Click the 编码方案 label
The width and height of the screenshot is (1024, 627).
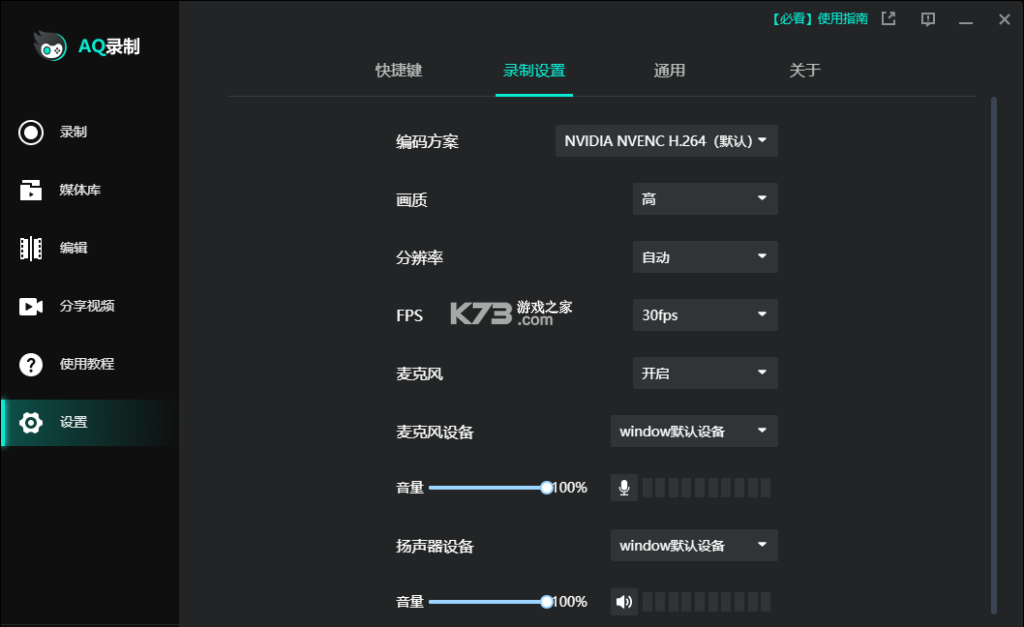point(427,142)
